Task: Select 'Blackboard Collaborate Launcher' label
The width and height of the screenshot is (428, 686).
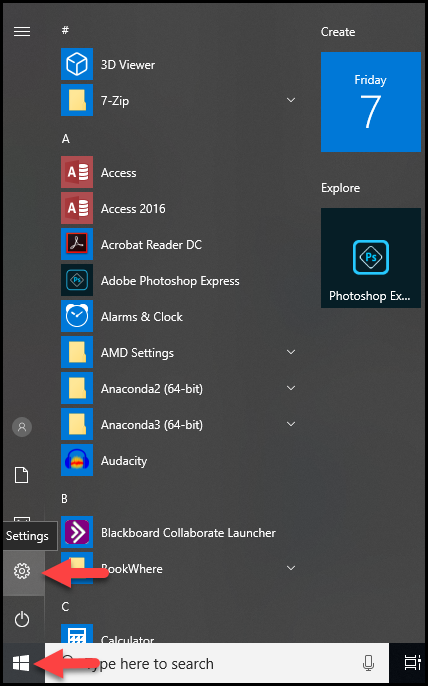Action: (188, 532)
